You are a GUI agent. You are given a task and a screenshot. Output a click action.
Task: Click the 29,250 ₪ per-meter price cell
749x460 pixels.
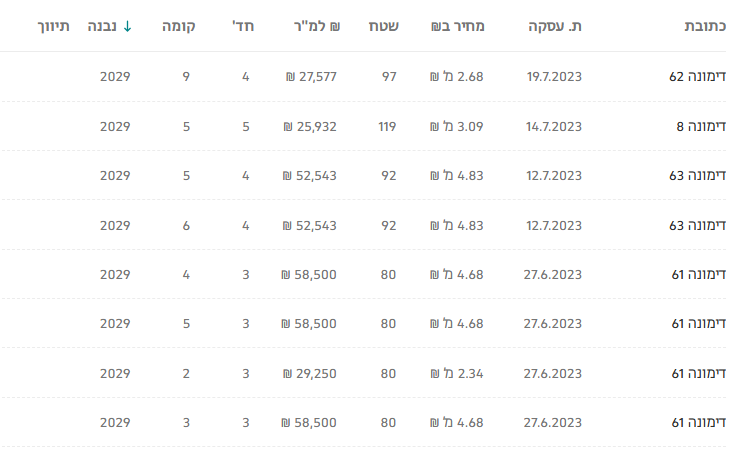point(311,373)
